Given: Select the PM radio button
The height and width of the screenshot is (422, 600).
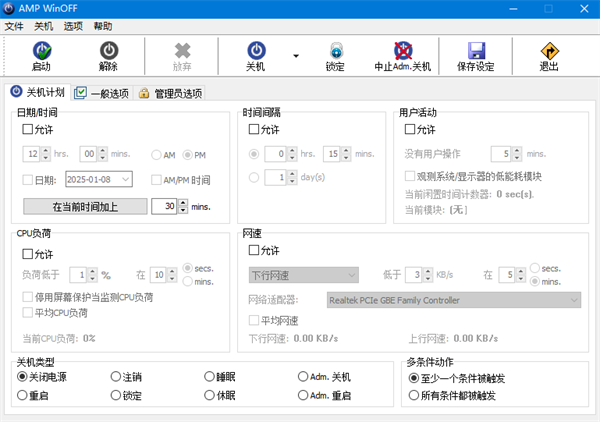Looking at the screenshot, I should 187,155.
